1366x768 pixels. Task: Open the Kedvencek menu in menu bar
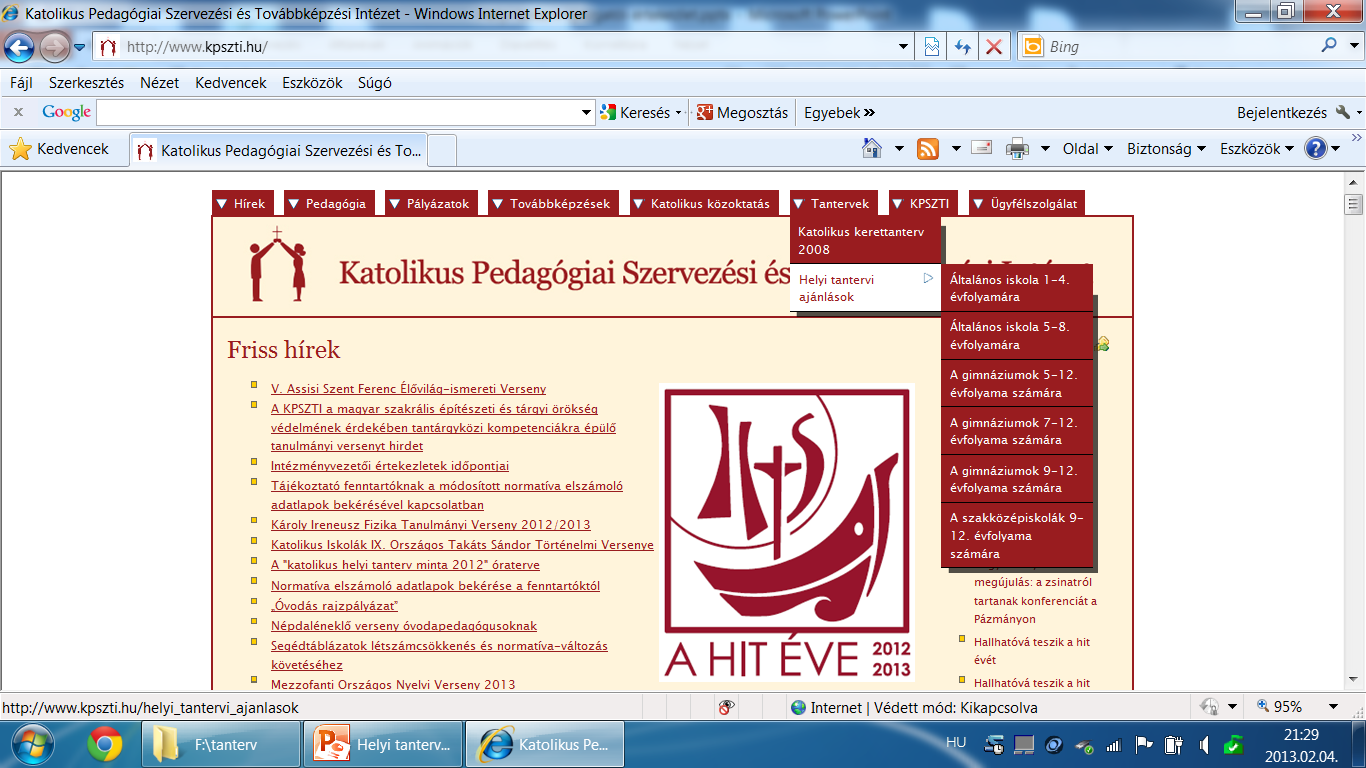point(231,83)
